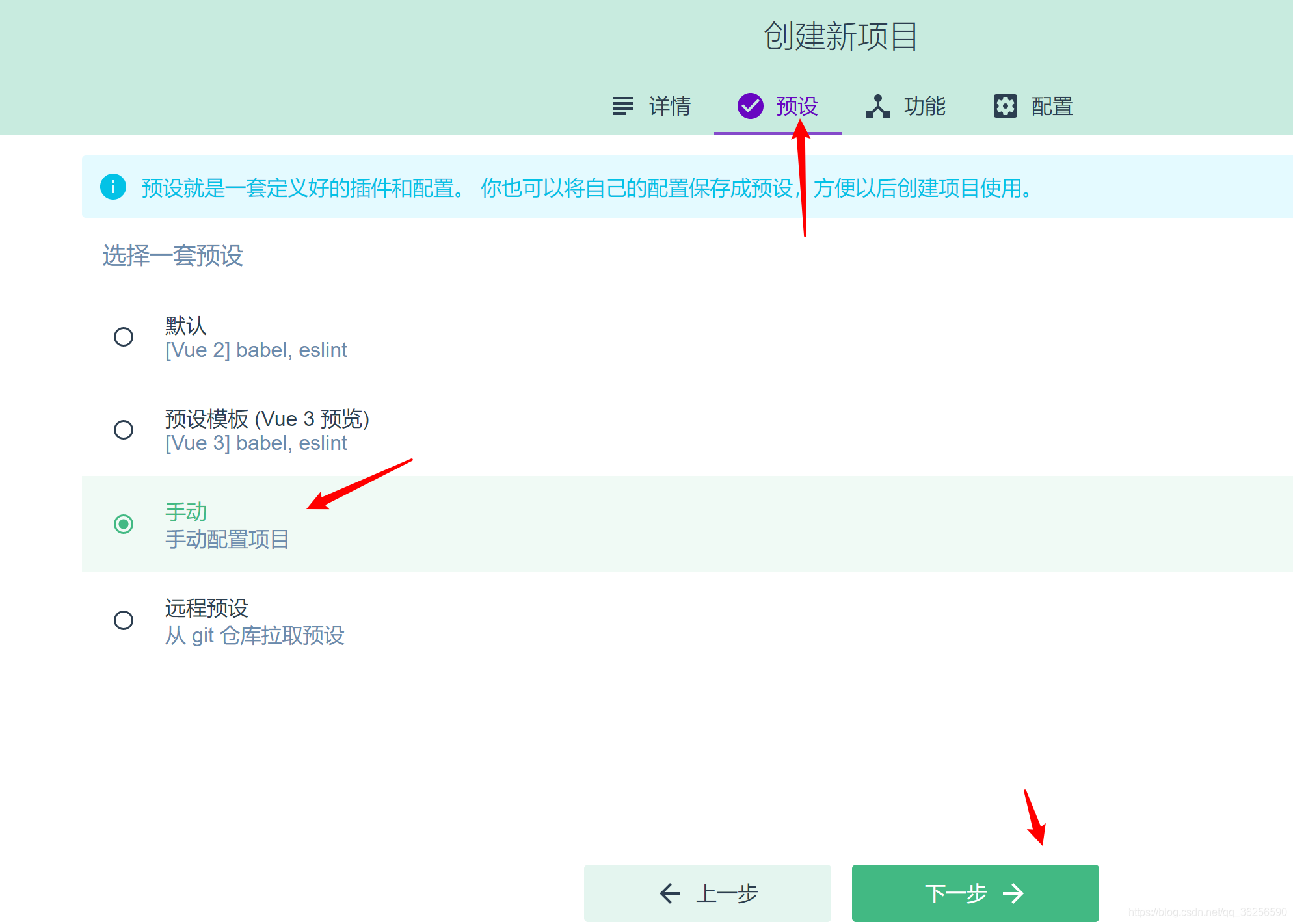
Task: Click the [Vue 2] babel, eslint text
Action: point(256,350)
